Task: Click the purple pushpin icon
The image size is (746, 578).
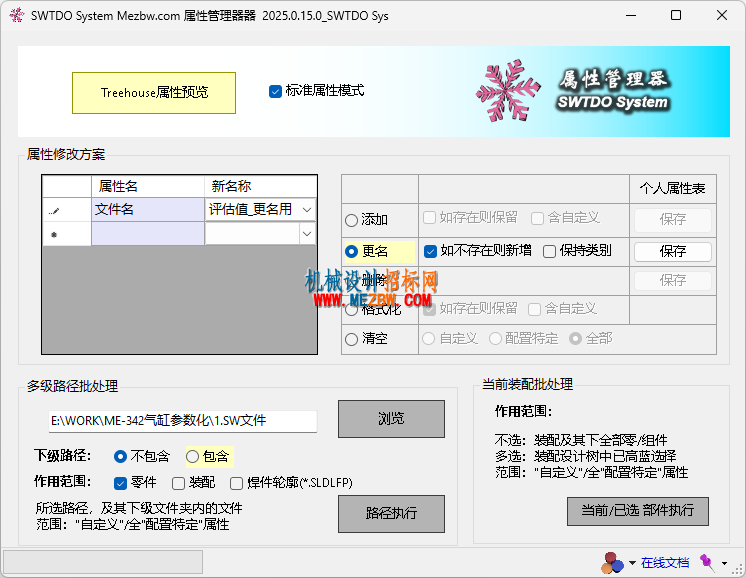Action: click(x=706, y=562)
